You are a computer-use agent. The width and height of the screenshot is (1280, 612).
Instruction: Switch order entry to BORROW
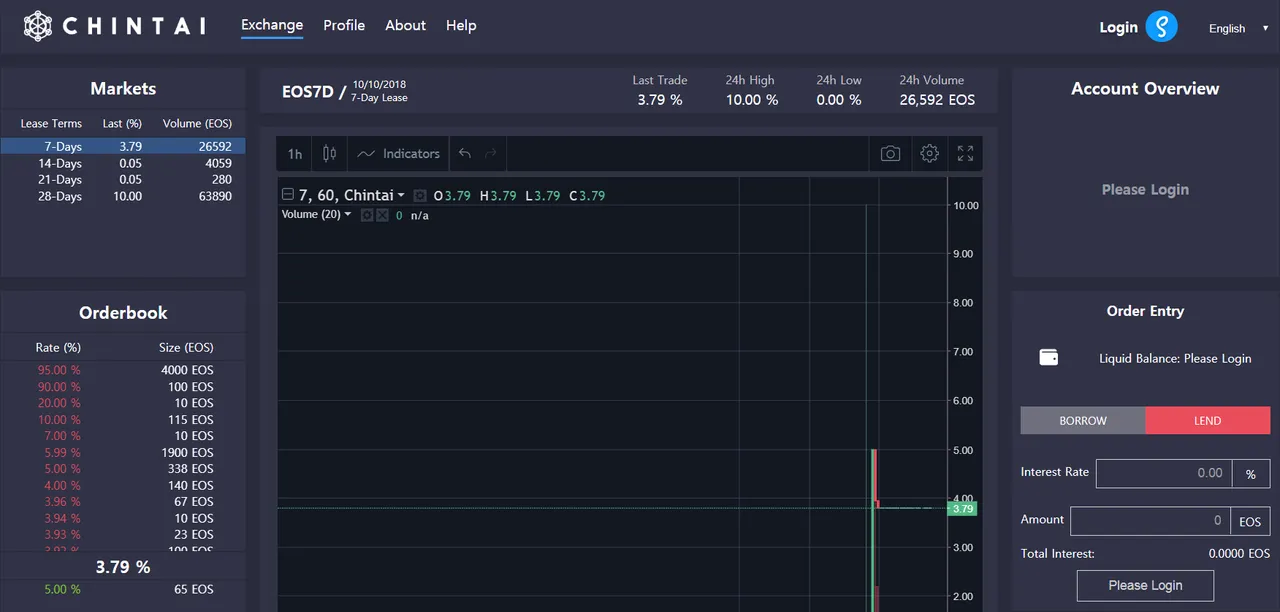[1083, 421]
